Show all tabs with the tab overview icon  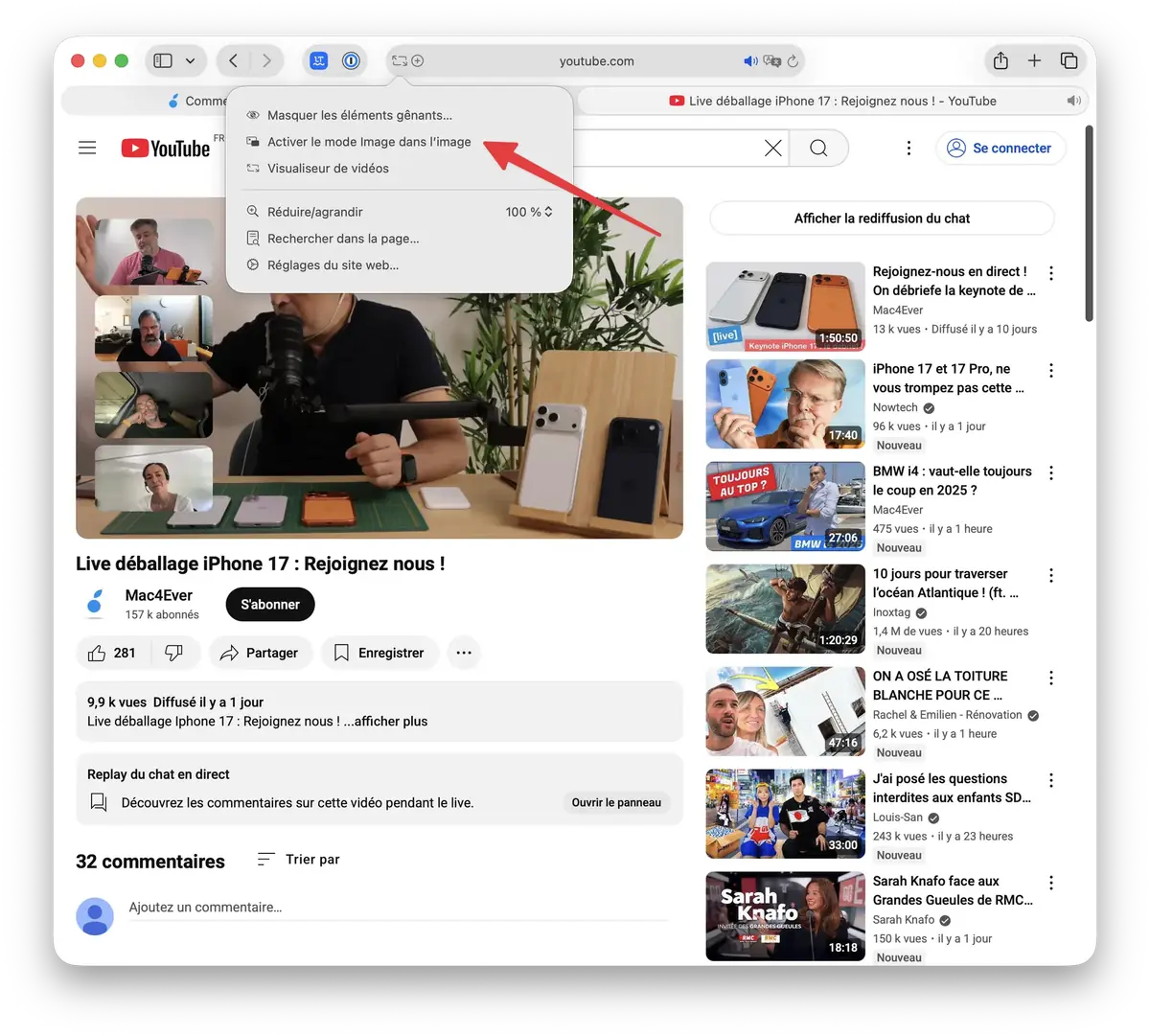click(1069, 59)
